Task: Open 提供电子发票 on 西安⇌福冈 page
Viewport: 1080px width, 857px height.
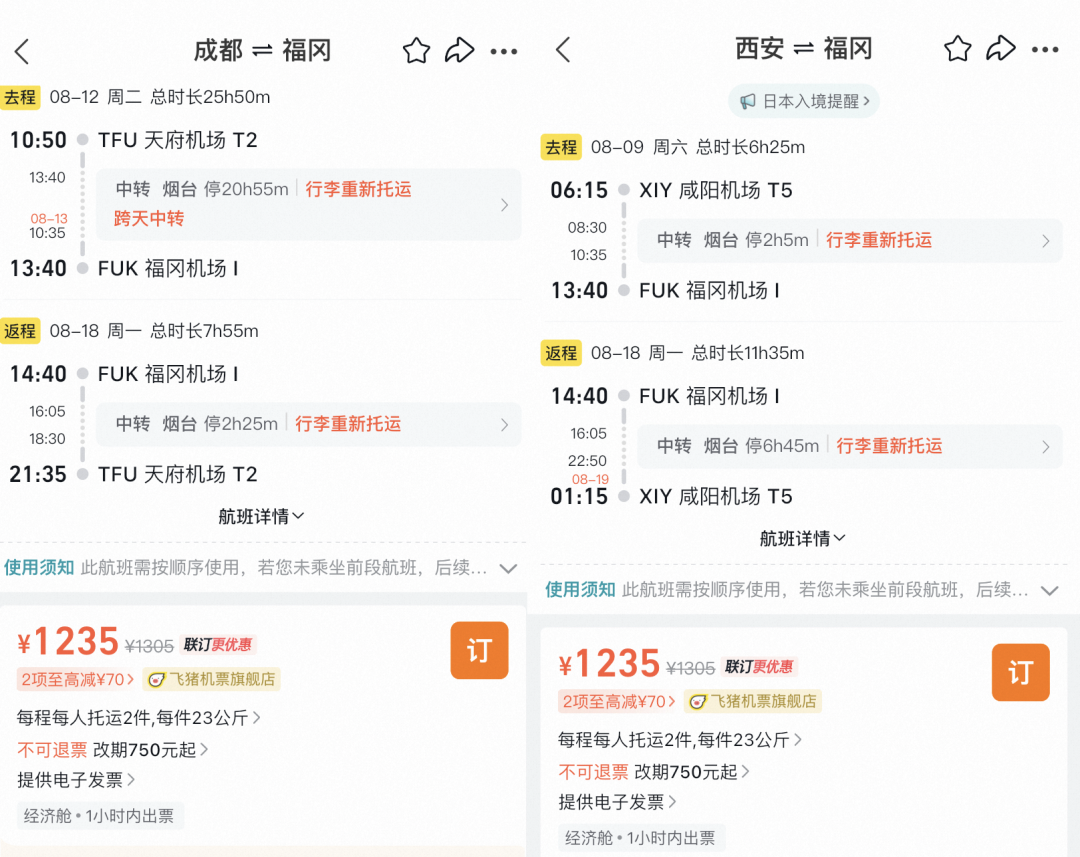Action: 617,802
